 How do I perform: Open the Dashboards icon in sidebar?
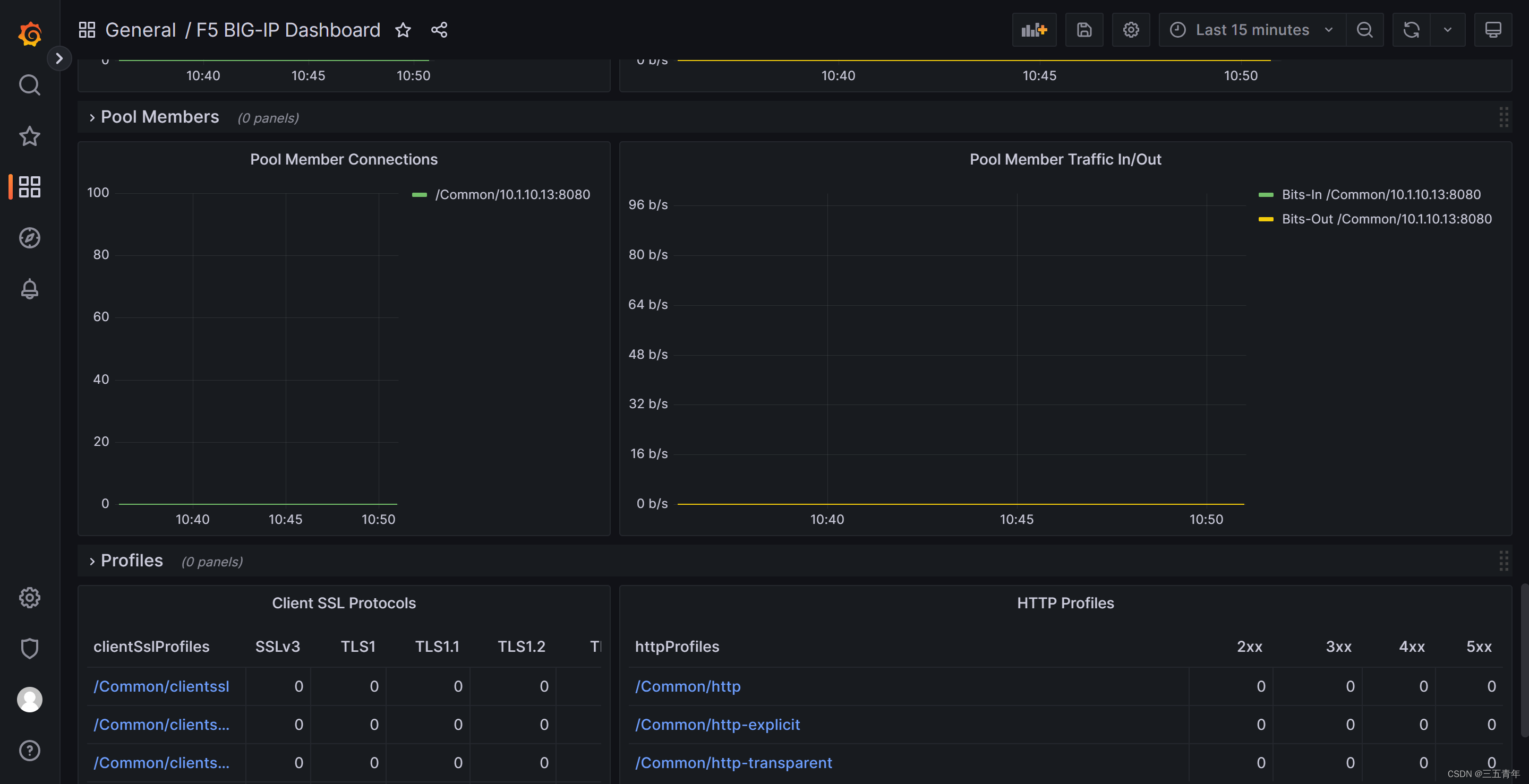29,186
